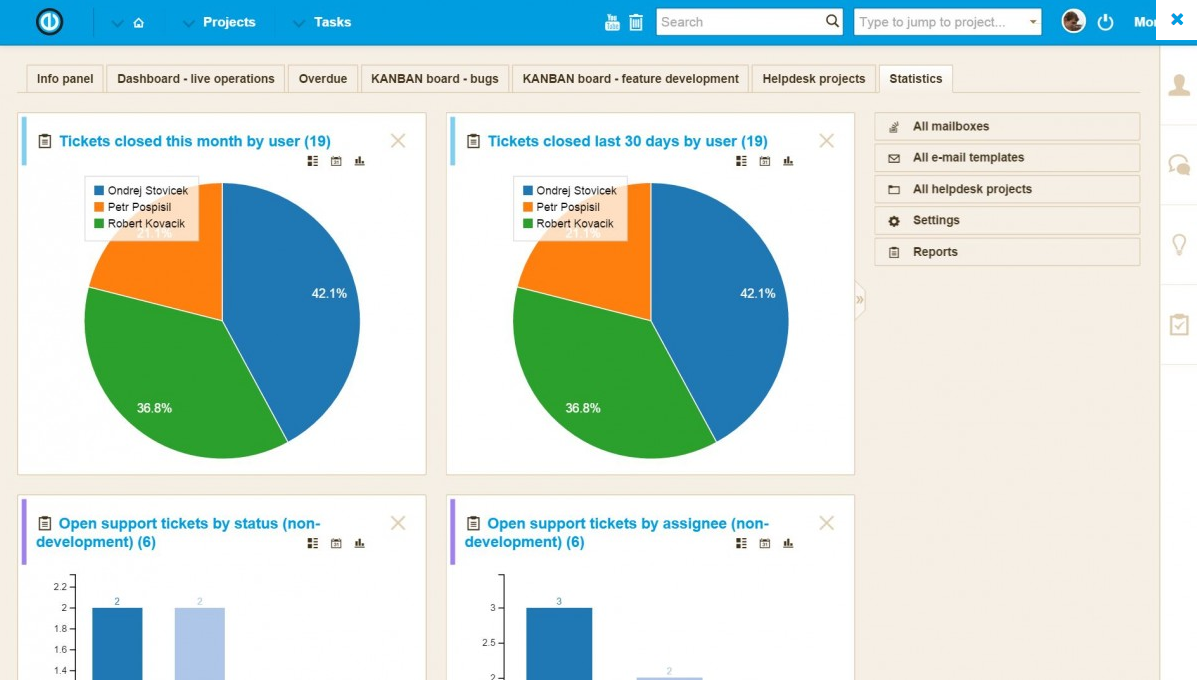Open calendar view for Open tickets by assignee
Screen dimensions: 1197x680
765,543
